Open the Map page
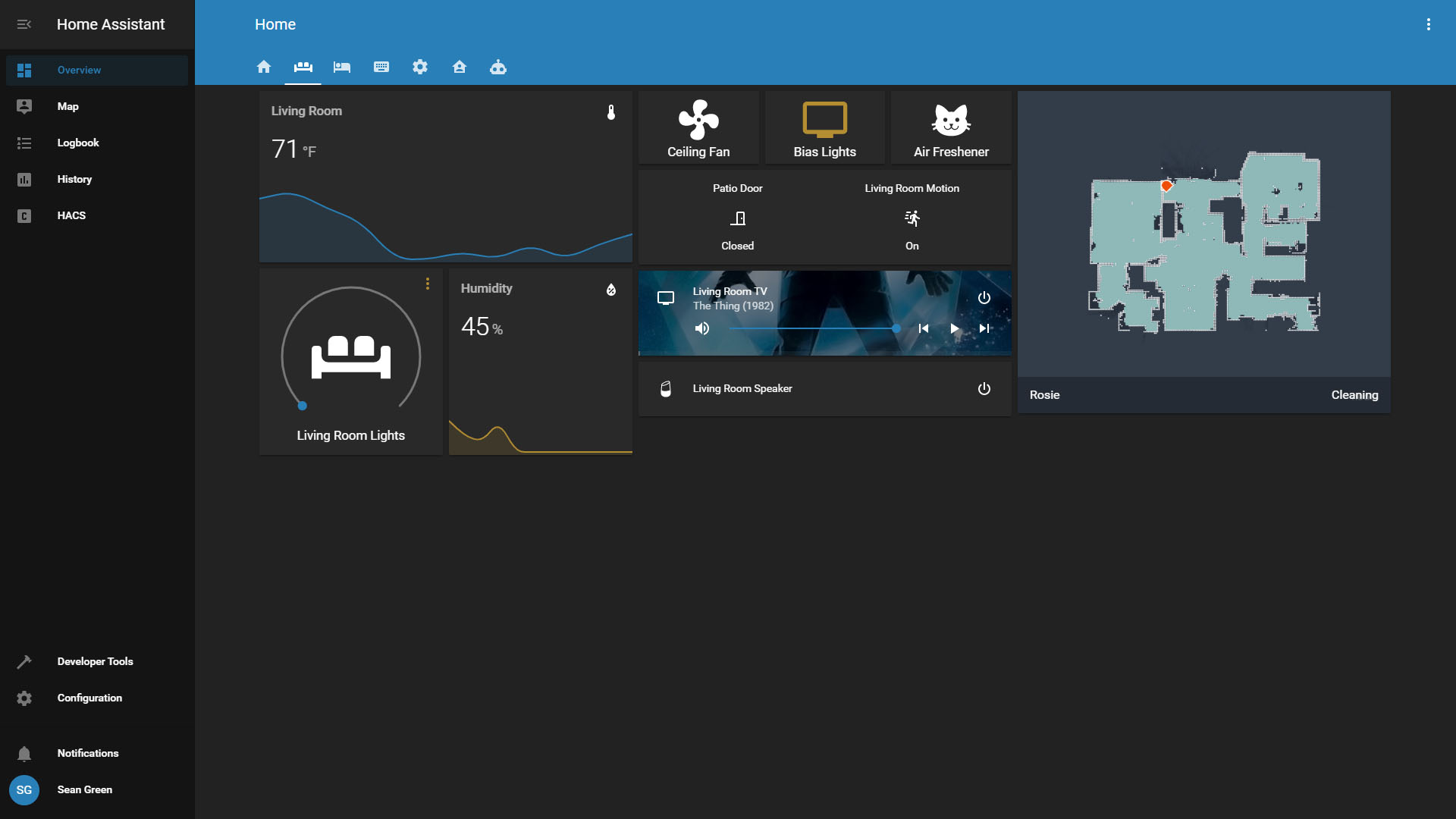This screenshot has width=1456, height=819. 97,106
